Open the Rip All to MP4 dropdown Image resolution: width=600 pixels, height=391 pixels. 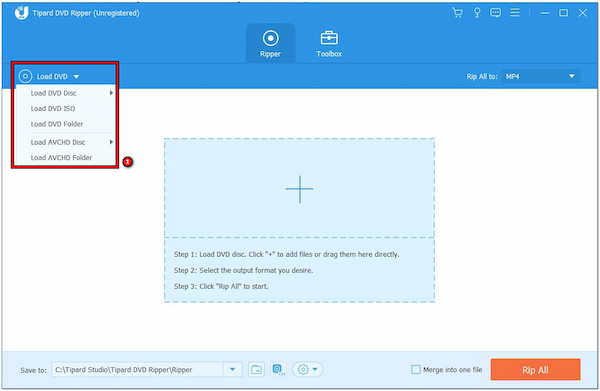click(x=540, y=76)
